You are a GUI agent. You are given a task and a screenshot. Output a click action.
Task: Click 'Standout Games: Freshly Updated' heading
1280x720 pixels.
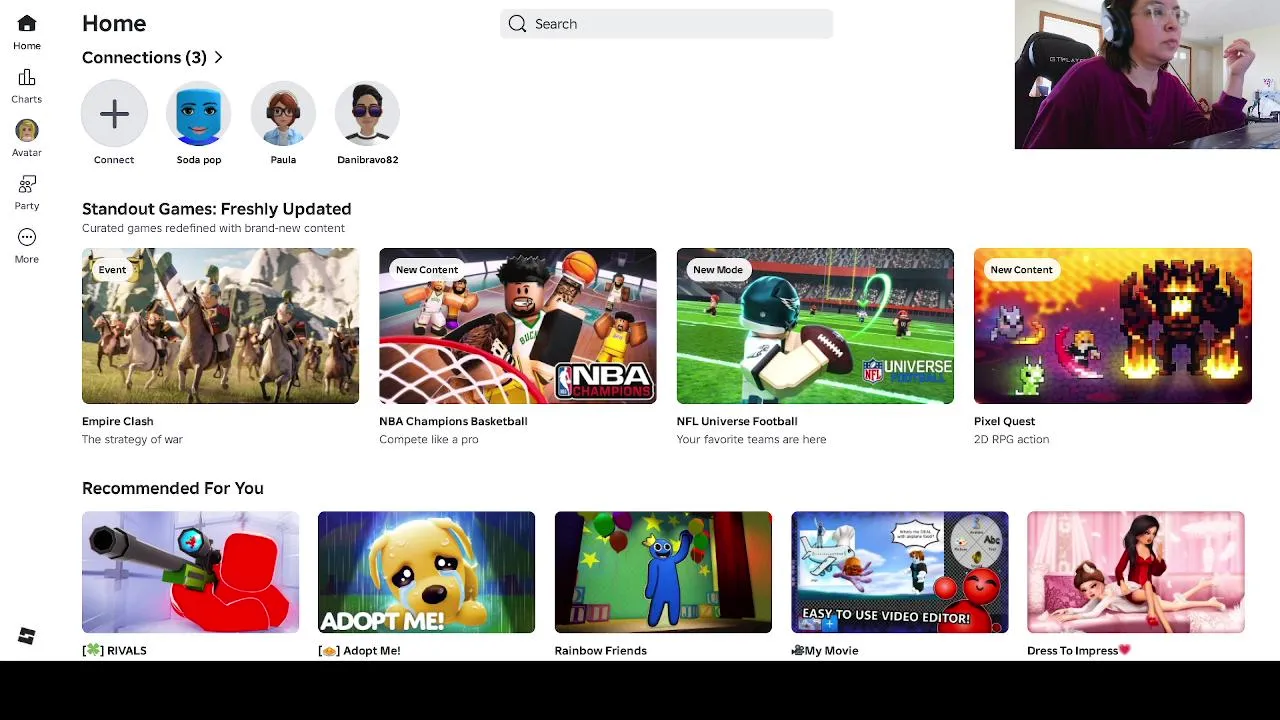[217, 209]
